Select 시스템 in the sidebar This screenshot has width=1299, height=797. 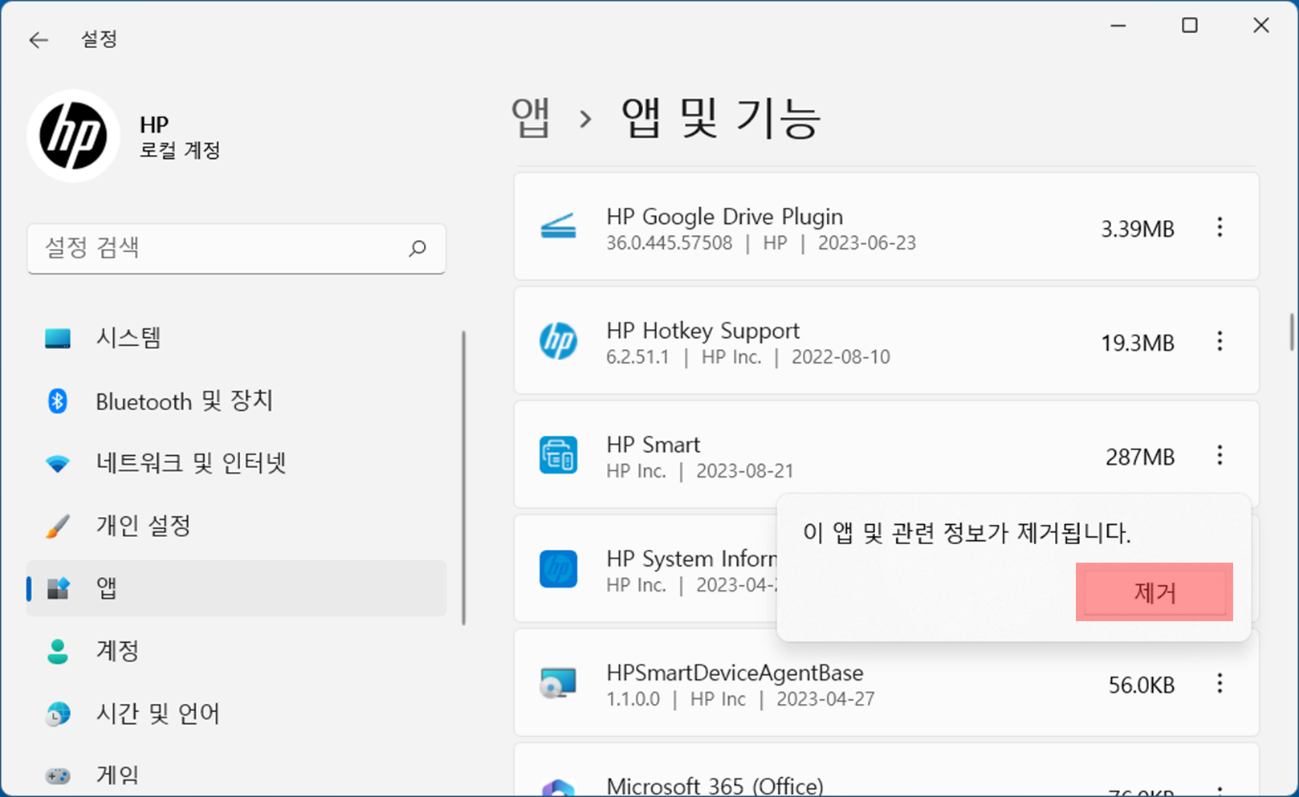[x=236, y=338]
